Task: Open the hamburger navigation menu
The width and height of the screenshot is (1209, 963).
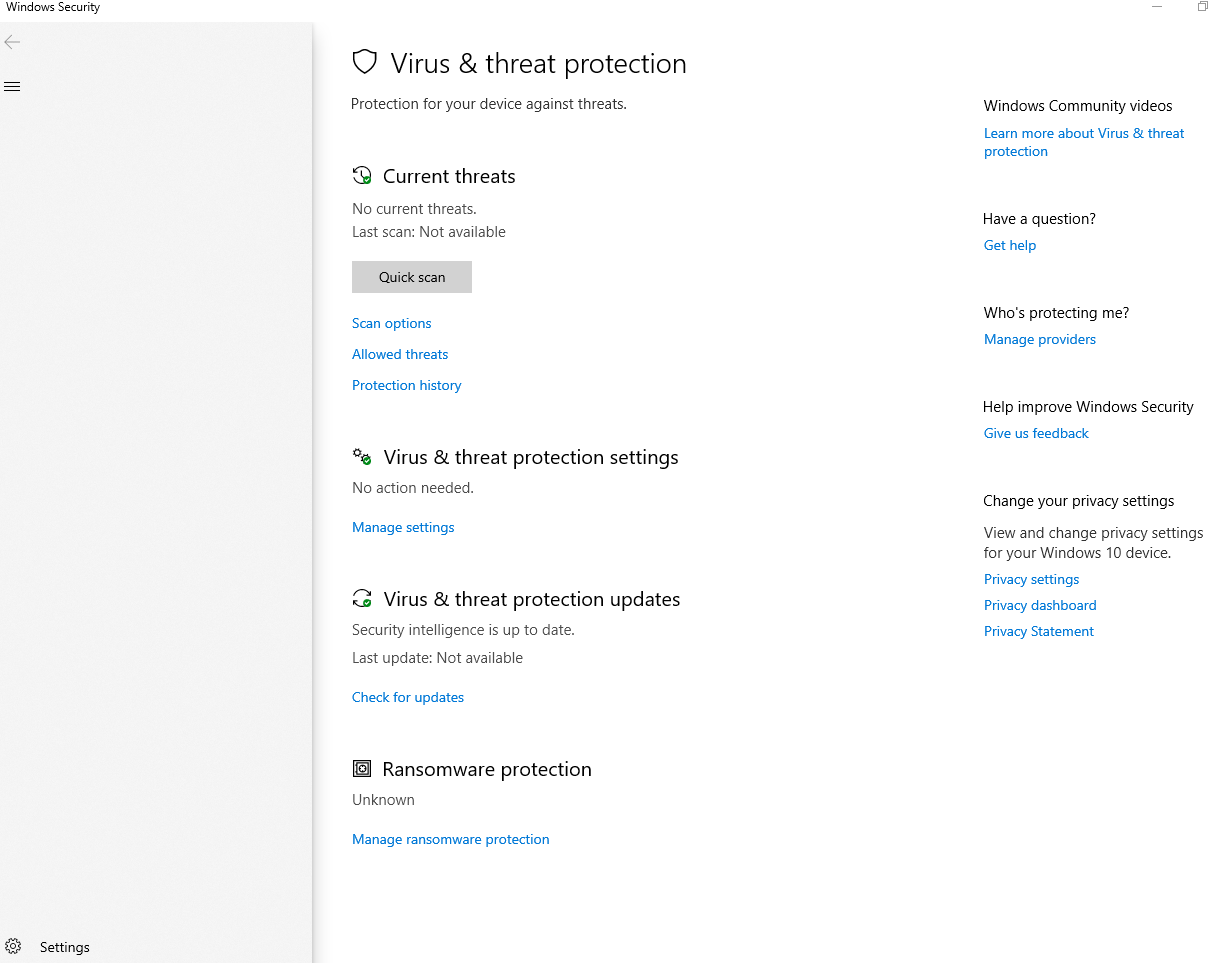Action: coord(12,87)
